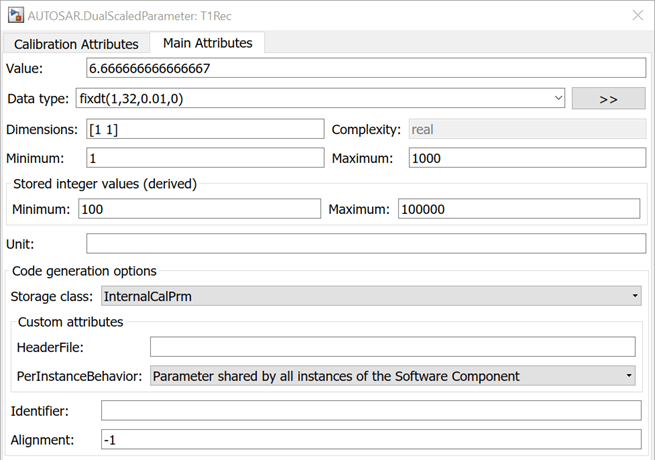The height and width of the screenshot is (460, 655).
Task: Click the Complexity field showing real
Action: (x=526, y=129)
